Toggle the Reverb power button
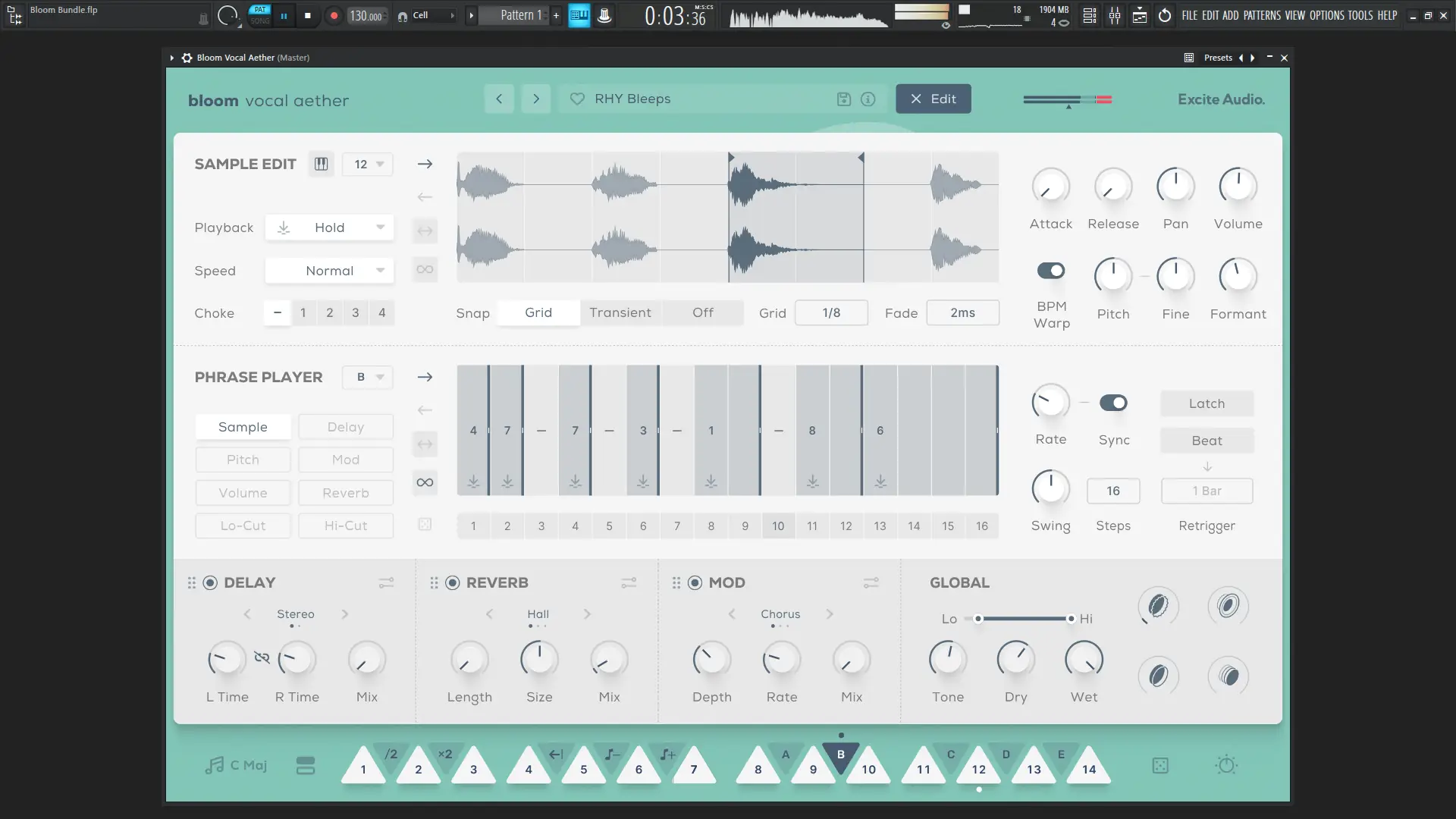The height and width of the screenshot is (819, 1456). pyautogui.click(x=453, y=582)
